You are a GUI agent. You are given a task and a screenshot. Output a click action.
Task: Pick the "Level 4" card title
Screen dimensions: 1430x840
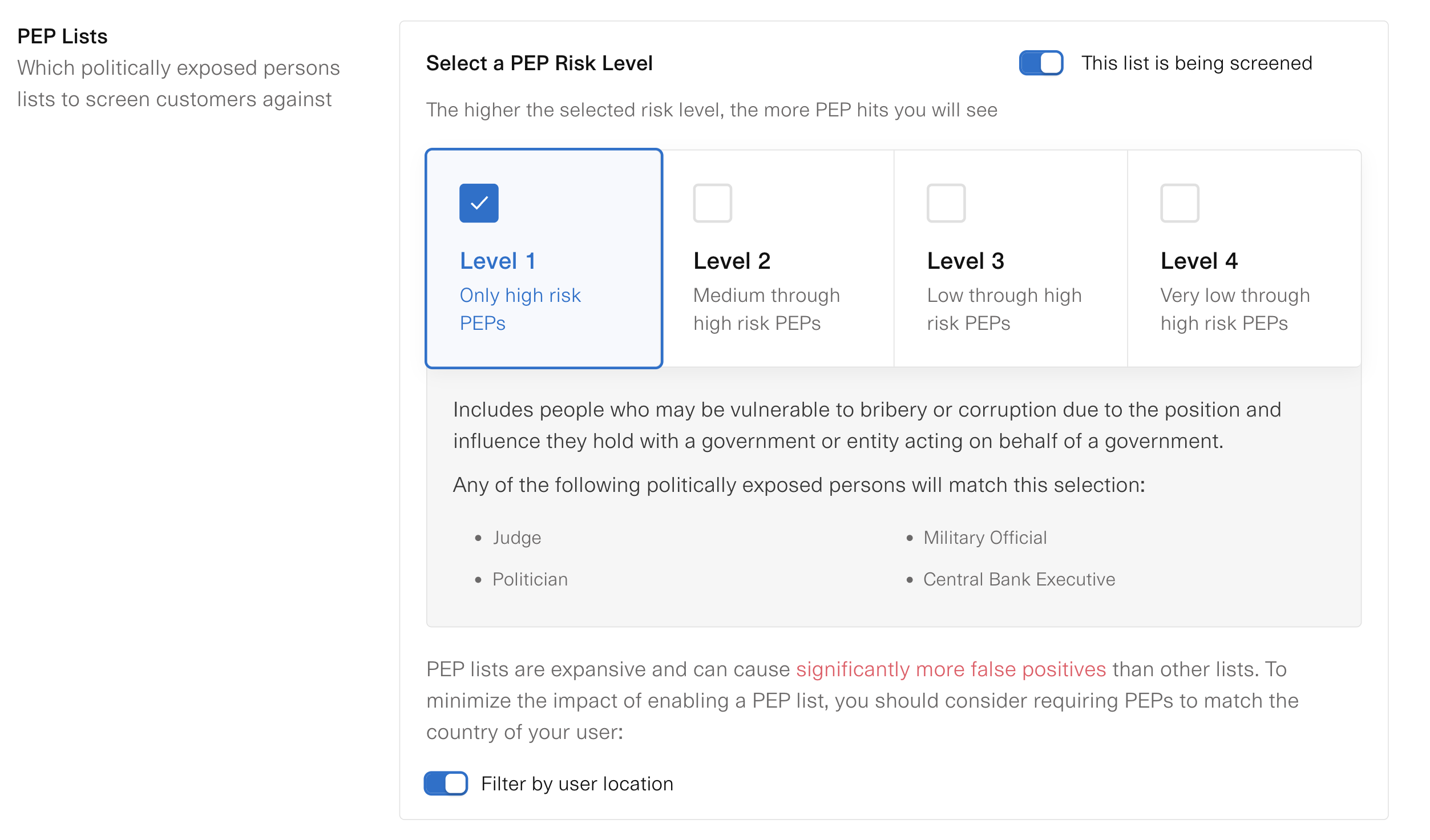point(1199,261)
